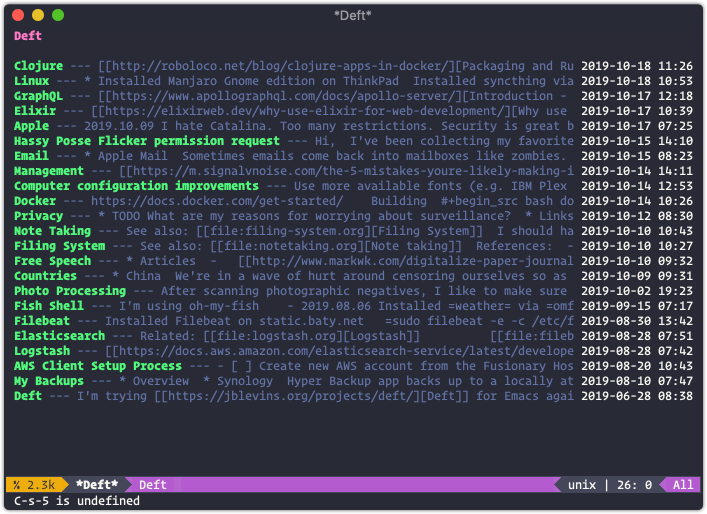Screen dimensions: 707x514
Task: Select the Logstash note title
Action: (x=42, y=351)
